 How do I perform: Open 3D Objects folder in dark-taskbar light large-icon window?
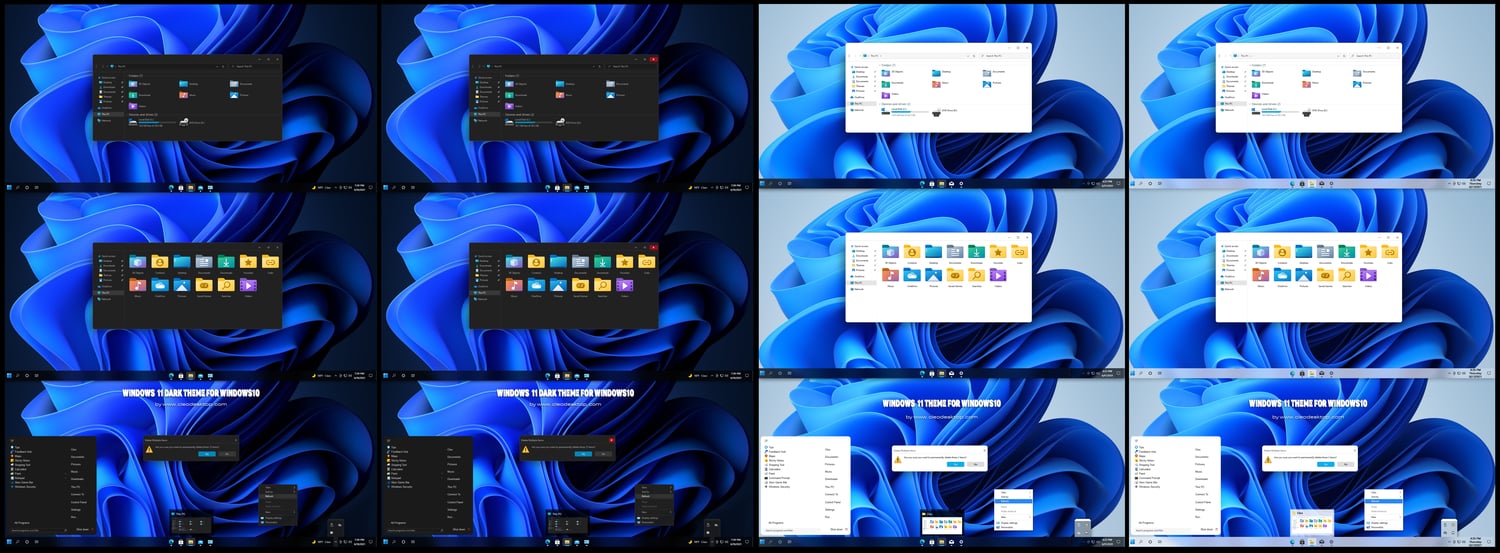[x=890, y=255]
